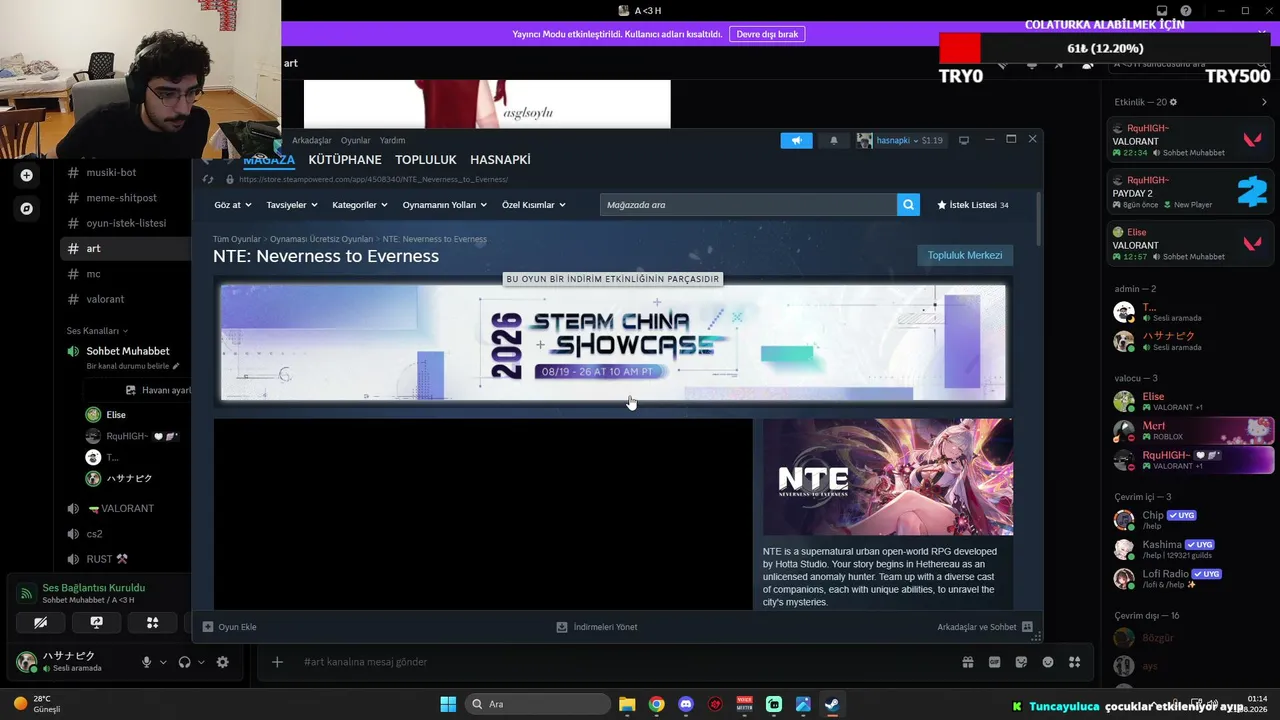The width and height of the screenshot is (1280, 720).
Task: Open the #meme-shitpost channel
Action: (121, 198)
